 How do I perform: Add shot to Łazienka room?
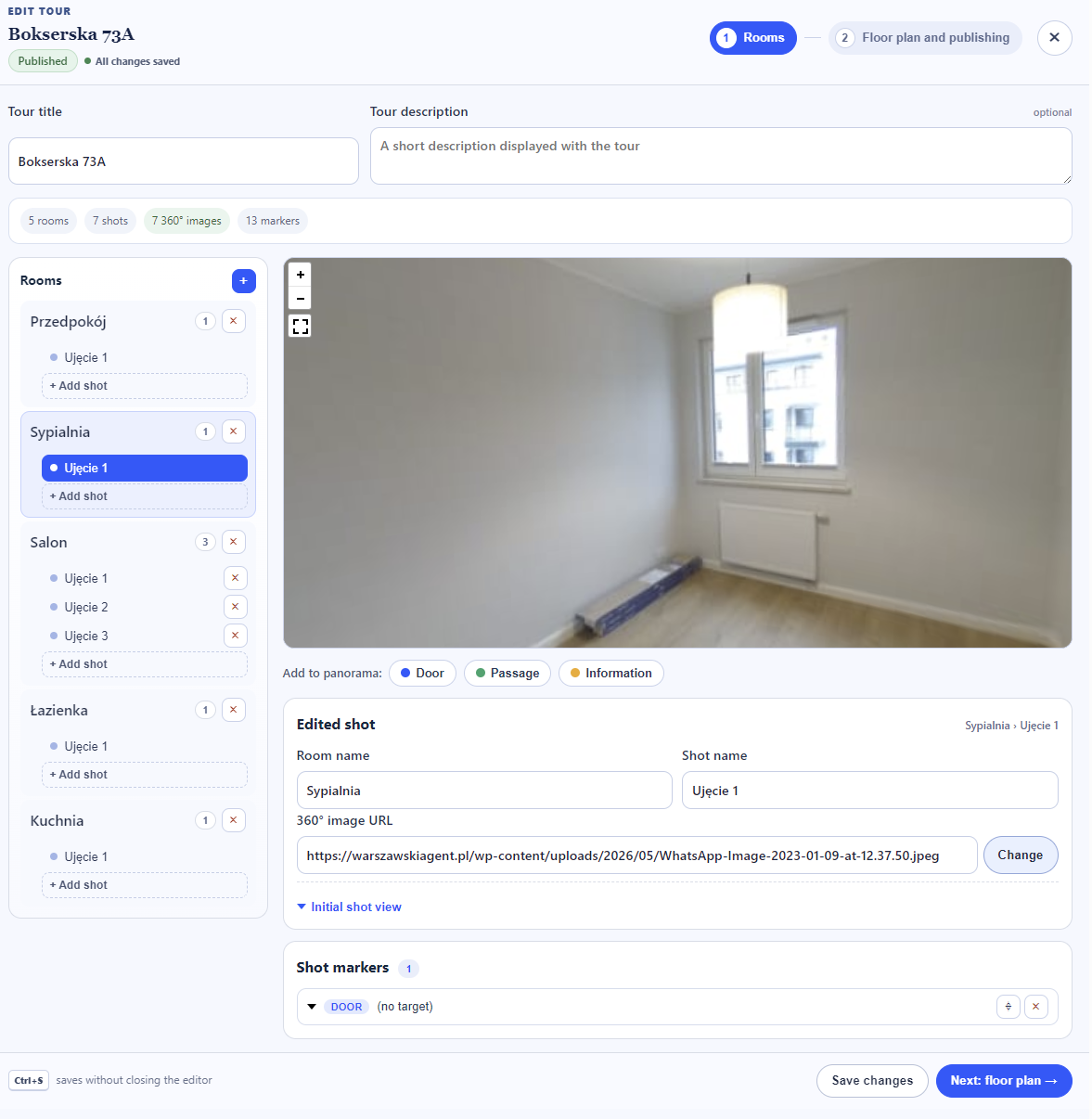click(145, 775)
